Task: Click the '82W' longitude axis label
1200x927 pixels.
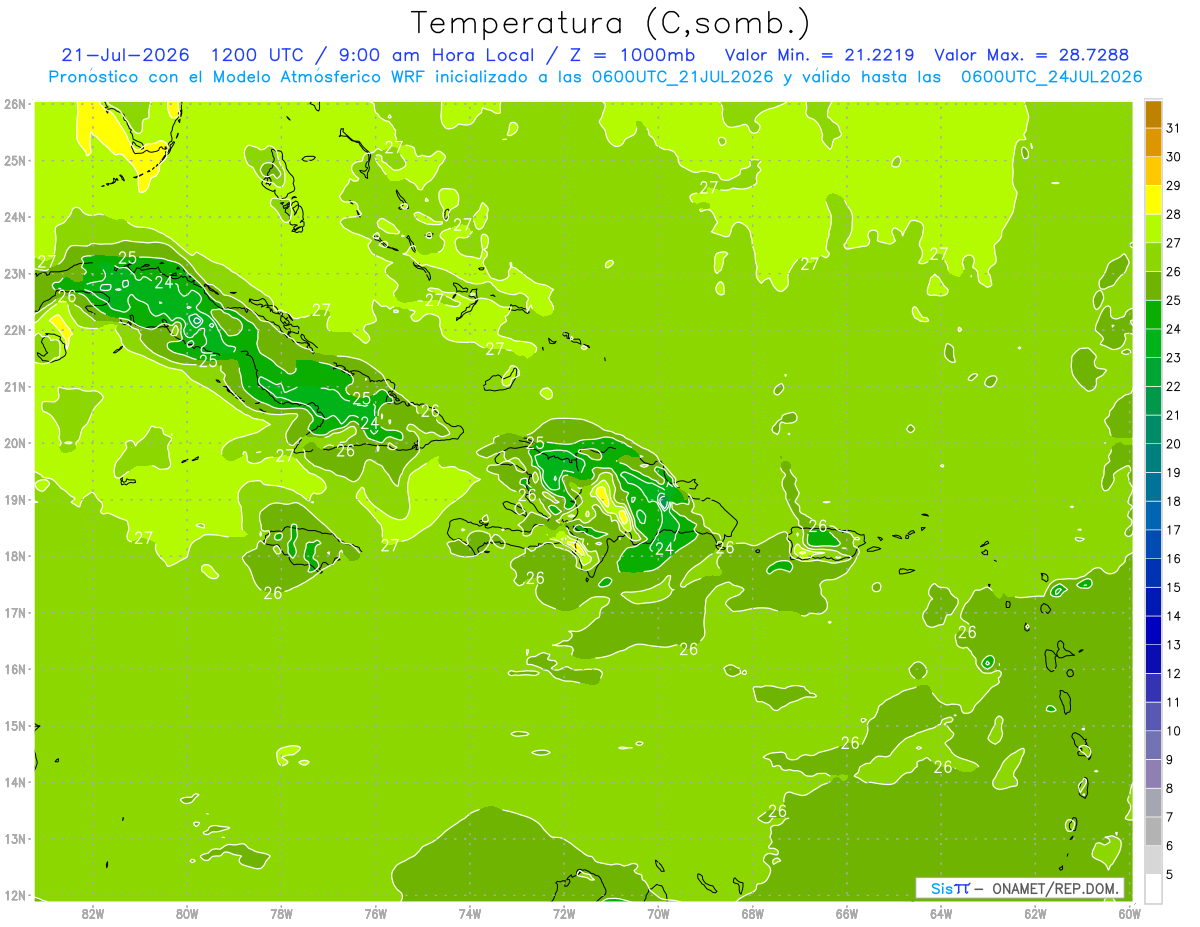Action: [x=93, y=913]
